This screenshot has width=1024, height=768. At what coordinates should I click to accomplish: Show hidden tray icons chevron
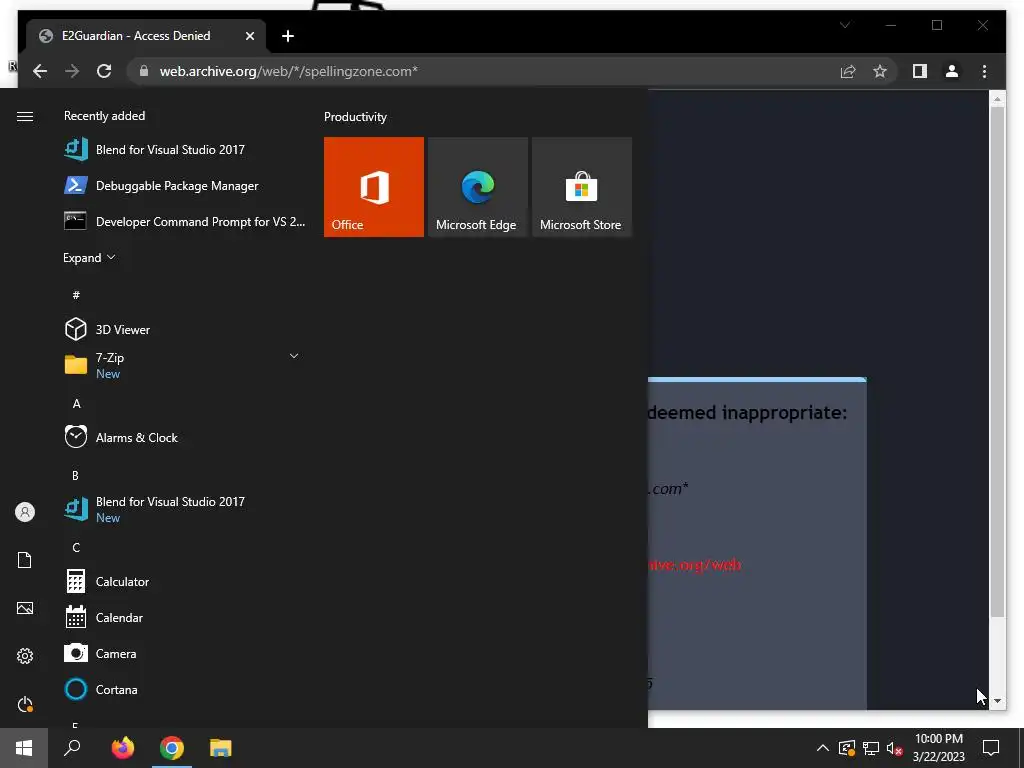click(823, 748)
